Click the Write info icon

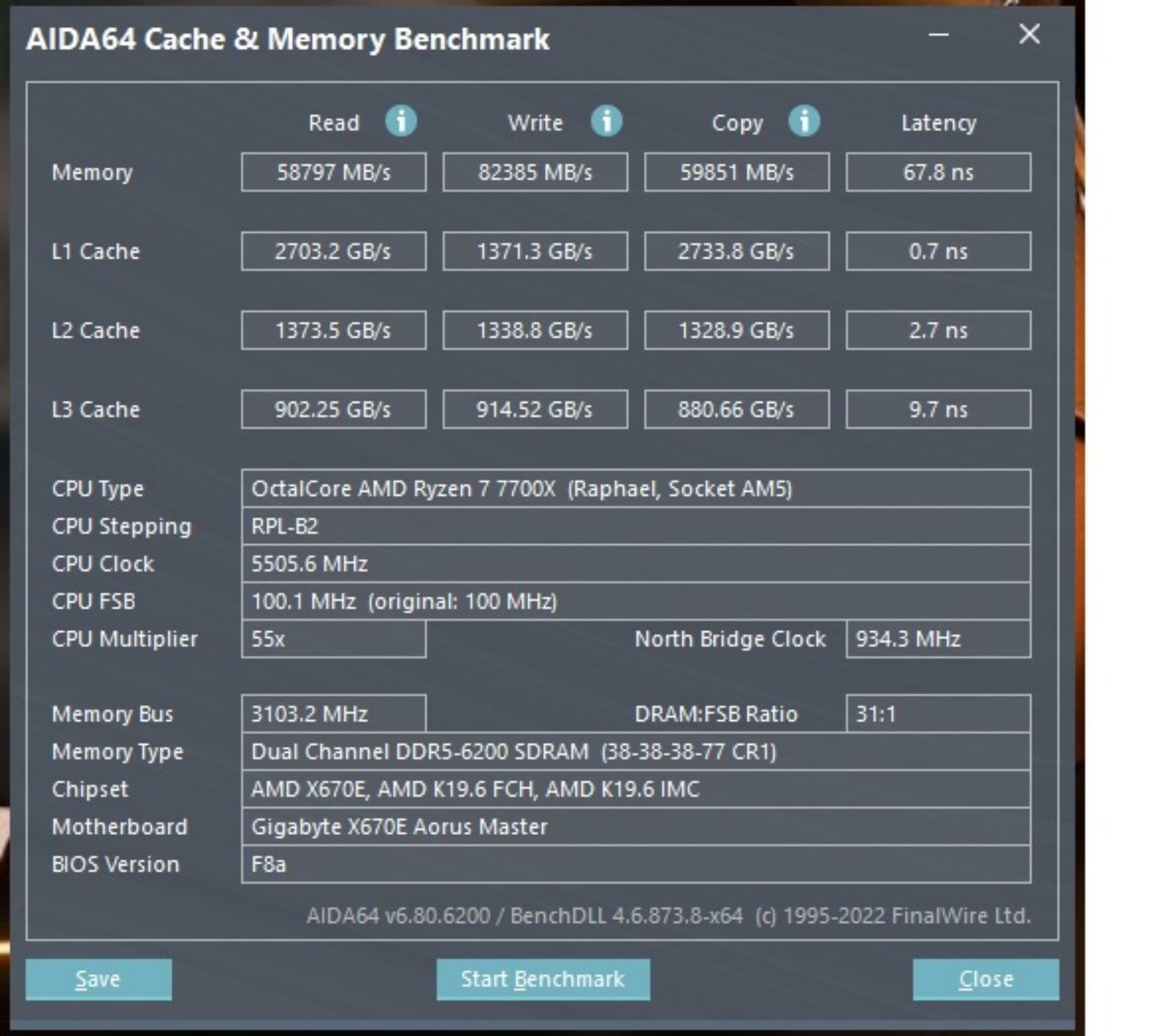click(x=606, y=121)
